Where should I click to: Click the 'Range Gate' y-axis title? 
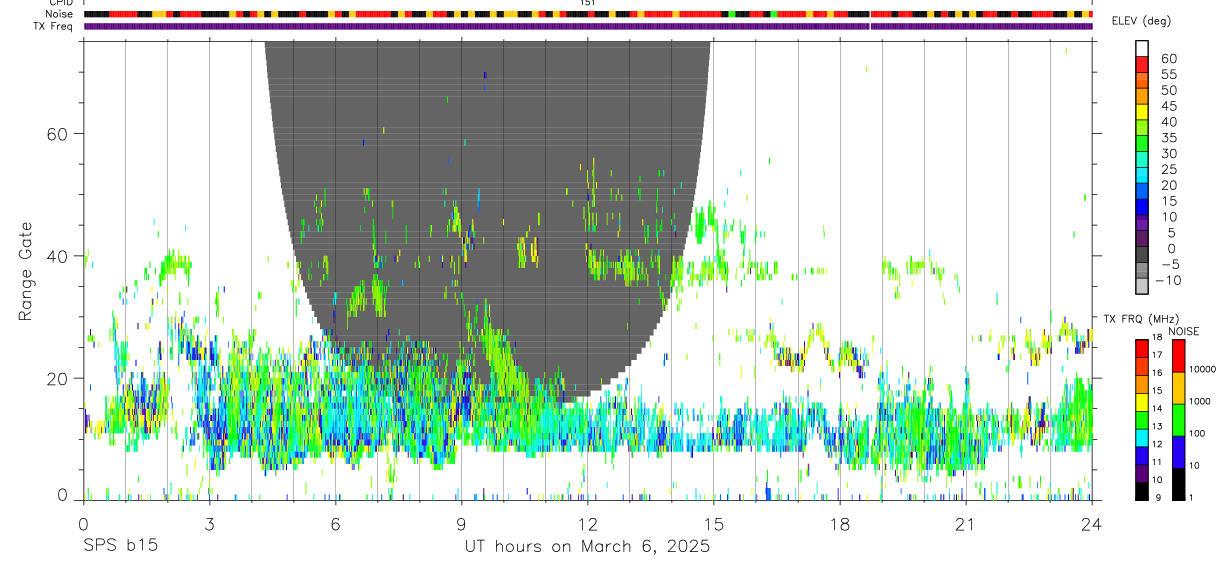click(27, 272)
